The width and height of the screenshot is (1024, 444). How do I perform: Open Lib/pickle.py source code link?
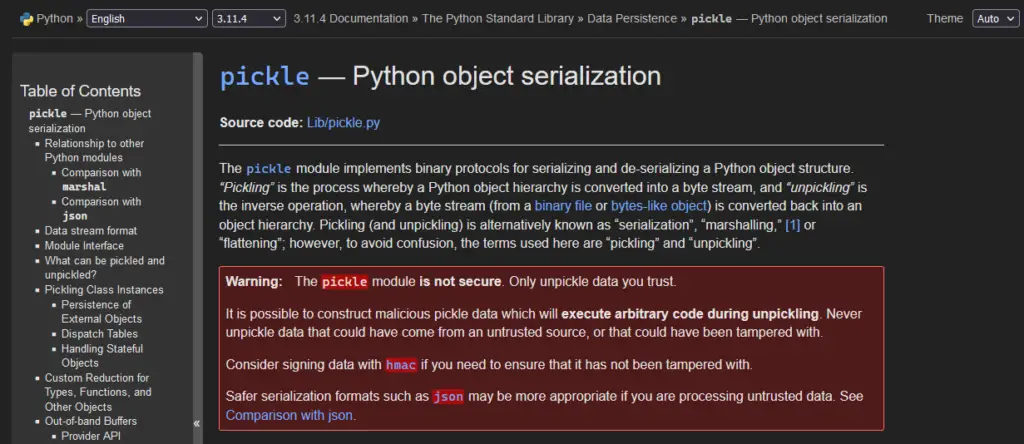click(344, 123)
